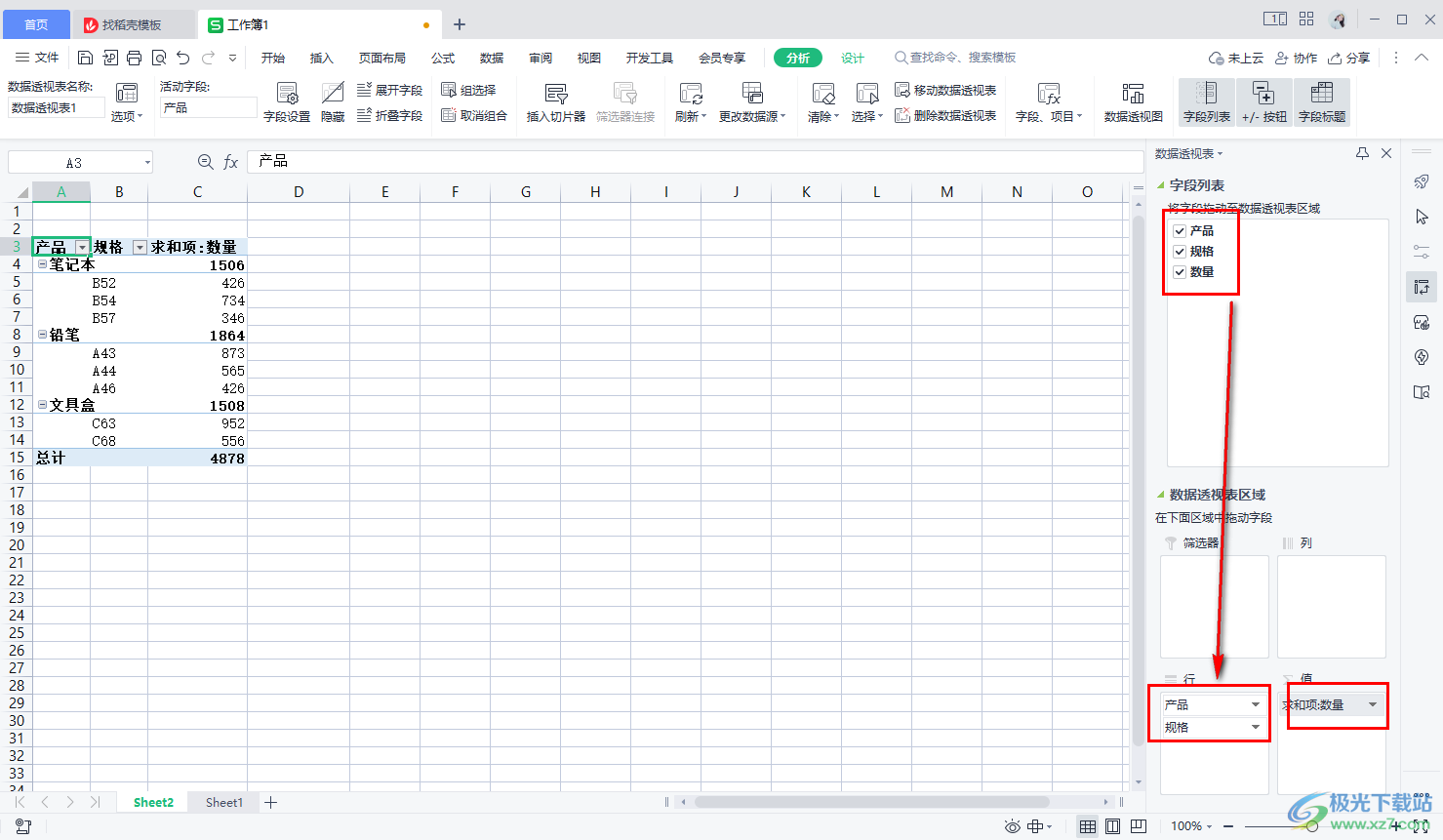The width and height of the screenshot is (1443, 840).
Task: Open the 插入 ribbon tab
Action: [322, 58]
